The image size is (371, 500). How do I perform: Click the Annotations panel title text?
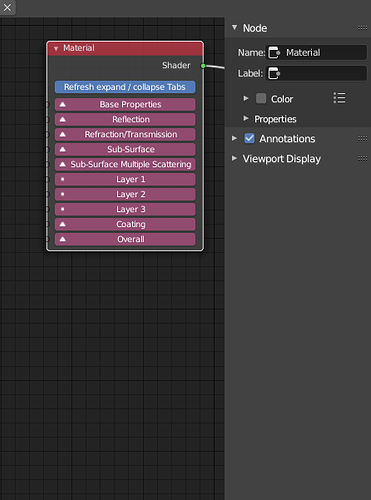(287, 139)
